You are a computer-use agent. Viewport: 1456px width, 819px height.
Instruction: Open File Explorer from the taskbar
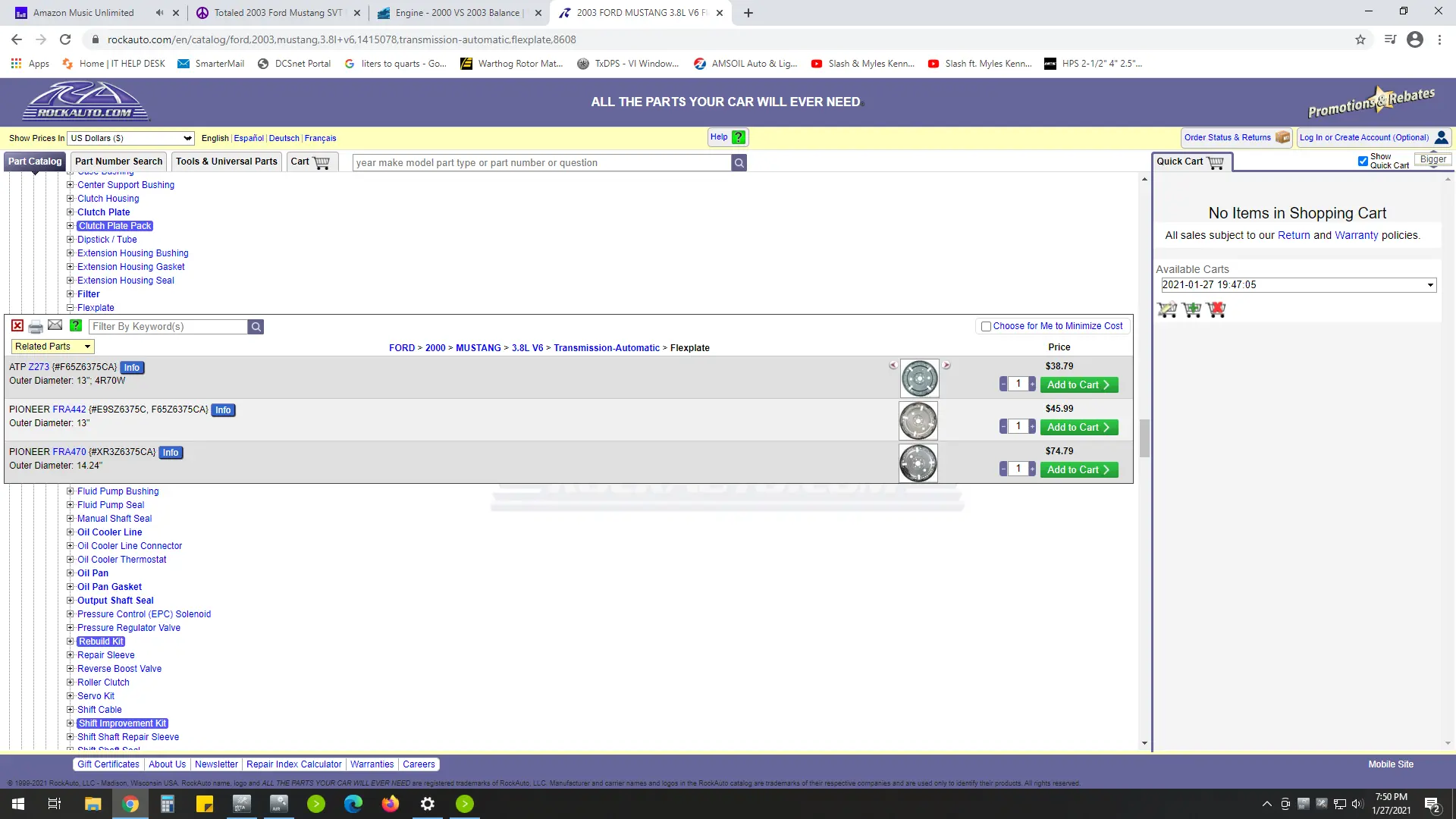pos(93,804)
